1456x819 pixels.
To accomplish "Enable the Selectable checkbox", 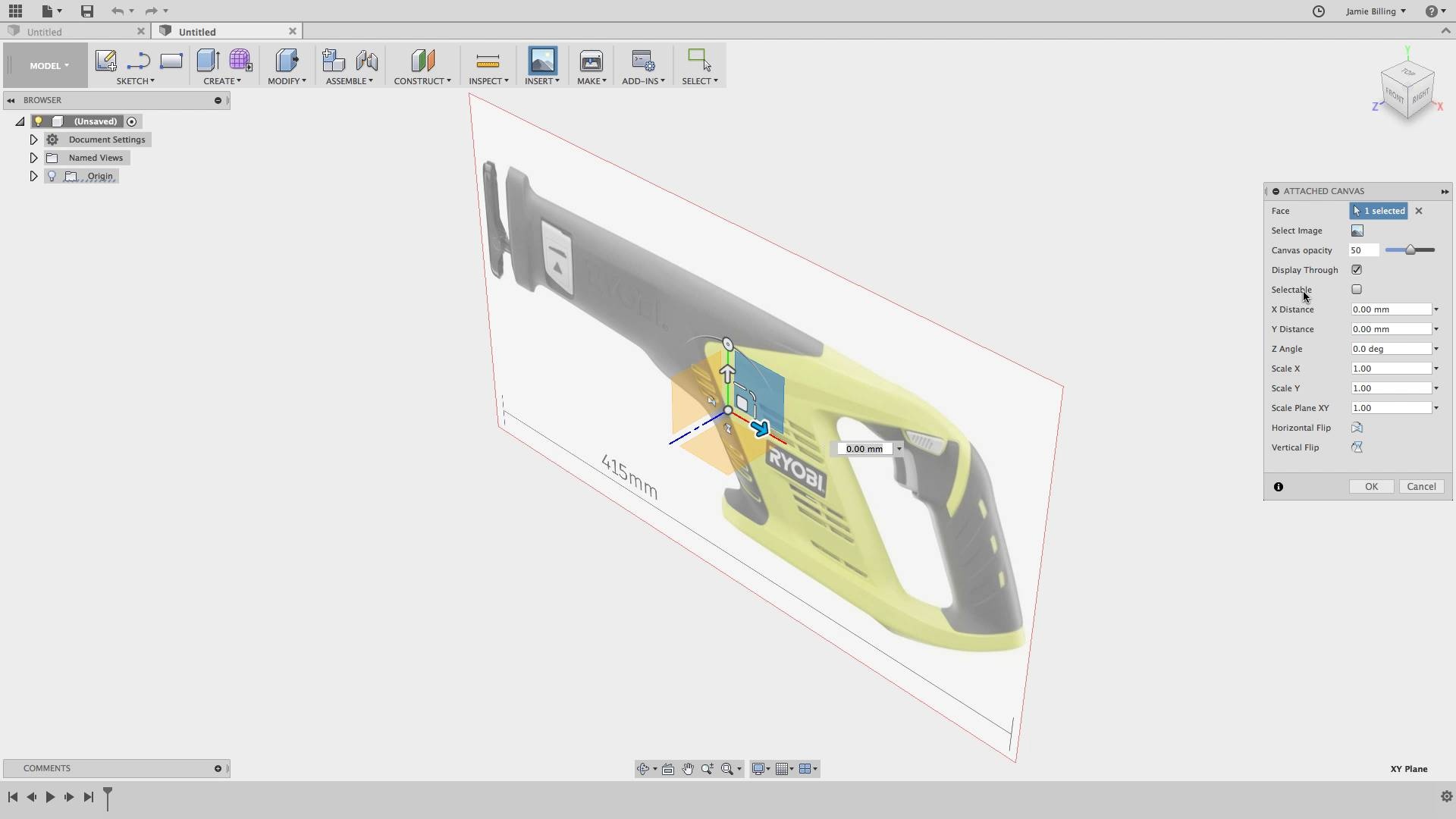I will point(1357,289).
